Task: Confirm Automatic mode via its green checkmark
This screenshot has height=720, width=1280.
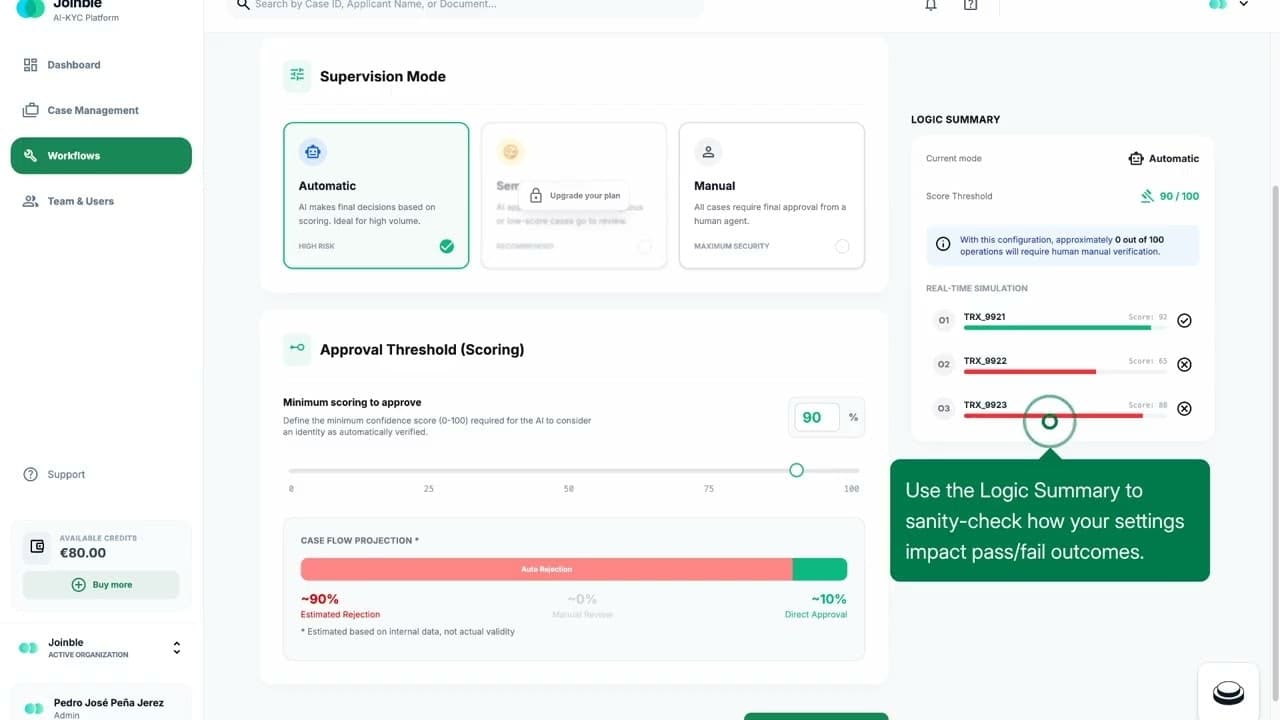Action: point(446,245)
